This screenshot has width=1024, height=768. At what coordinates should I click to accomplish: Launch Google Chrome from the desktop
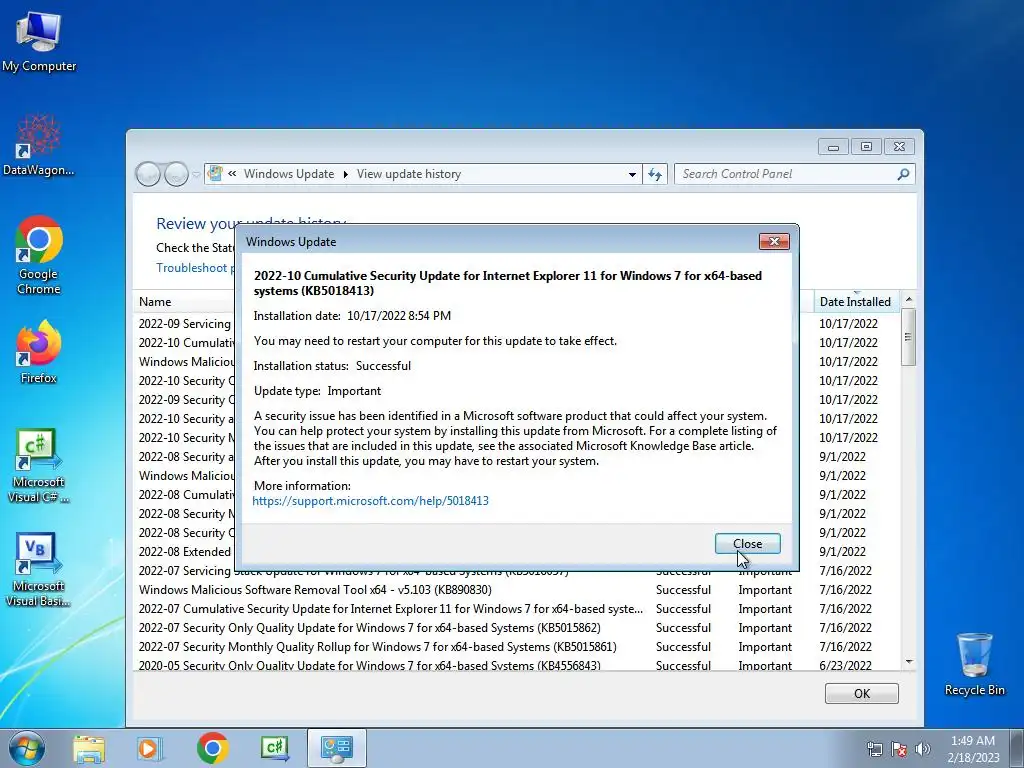click(39, 255)
